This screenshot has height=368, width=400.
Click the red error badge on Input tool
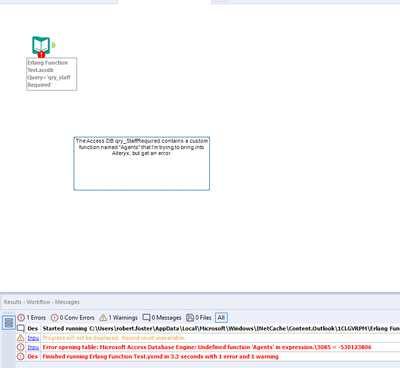click(x=41, y=54)
